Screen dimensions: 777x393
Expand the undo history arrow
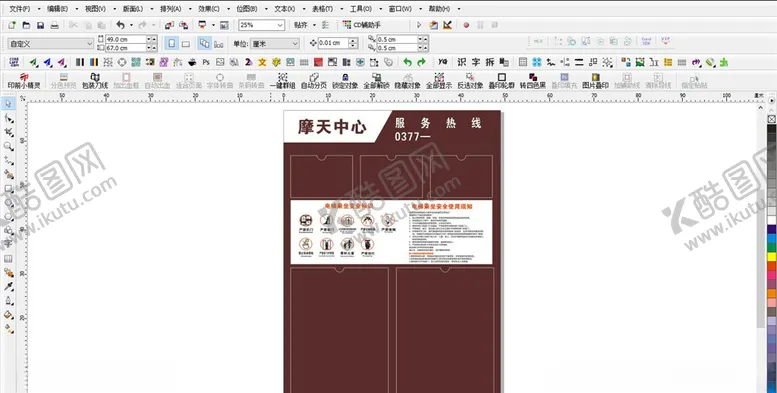click(131, 25)
